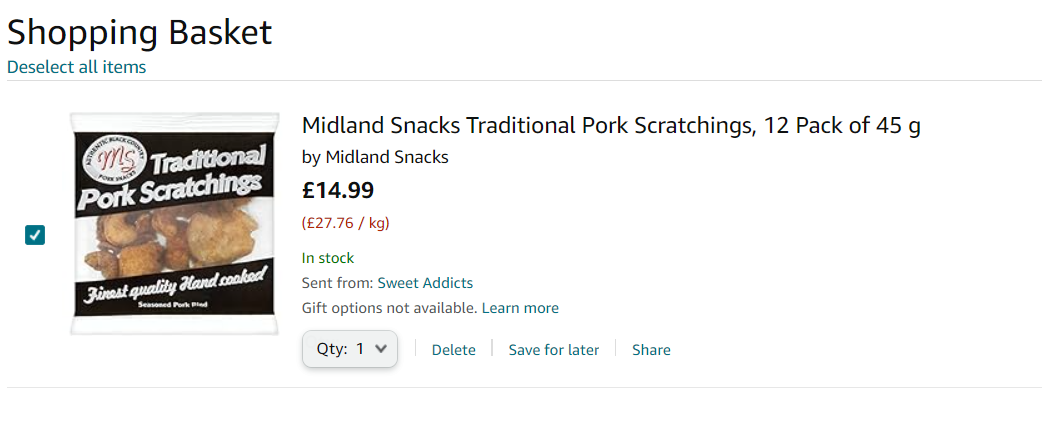The width and height of the screenshot is (1042, 429).
Task: Click the £27.76 / kg unit price
Action: pyautogui.click(x=345, y=223)
